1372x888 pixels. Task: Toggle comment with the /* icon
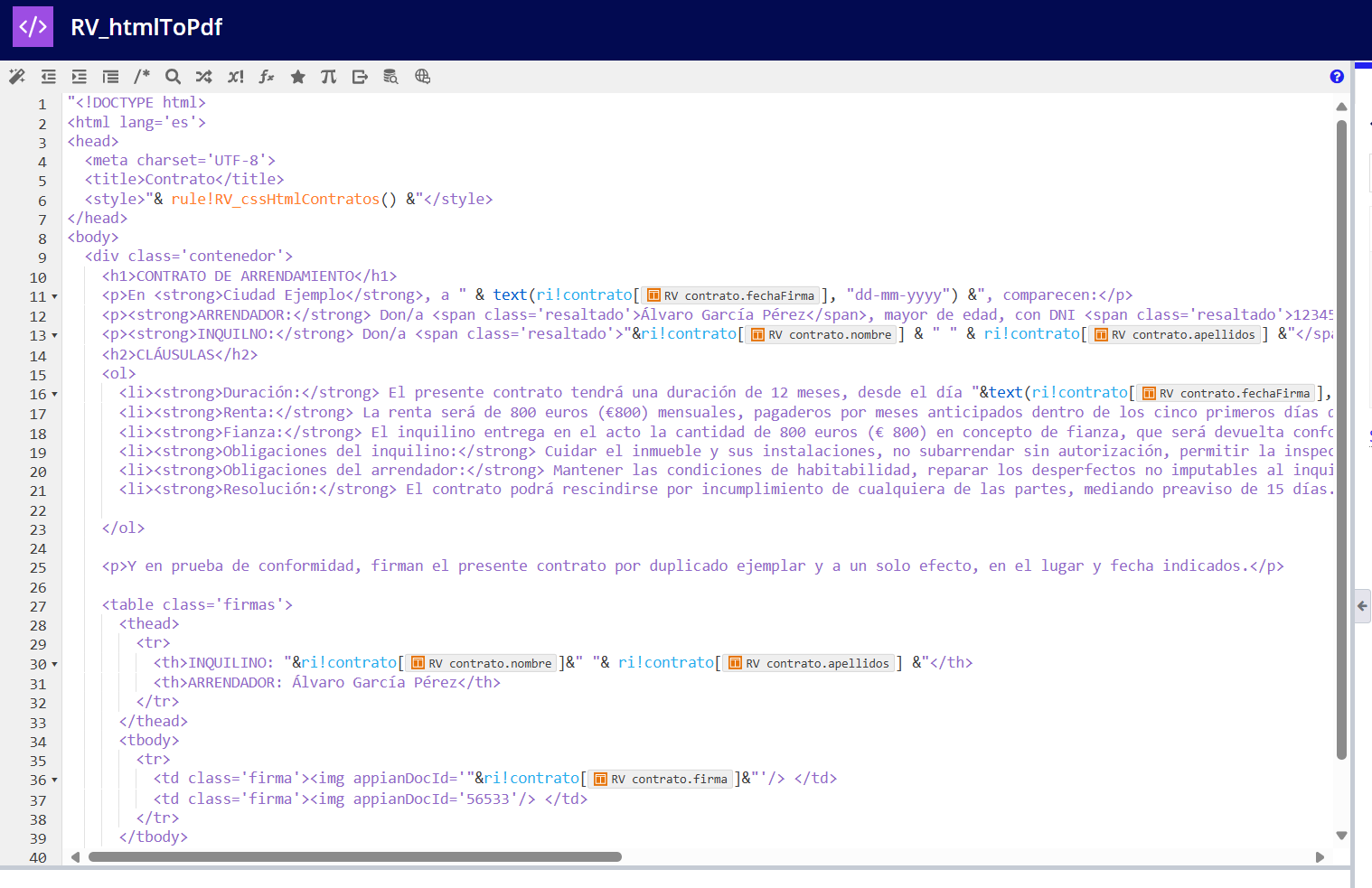point(142,77)
